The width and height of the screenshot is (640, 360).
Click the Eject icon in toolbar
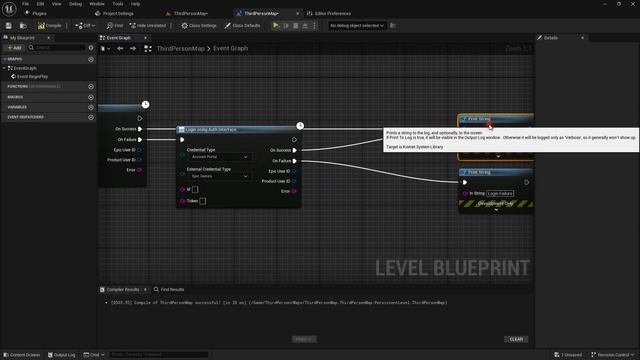(305, 26)
